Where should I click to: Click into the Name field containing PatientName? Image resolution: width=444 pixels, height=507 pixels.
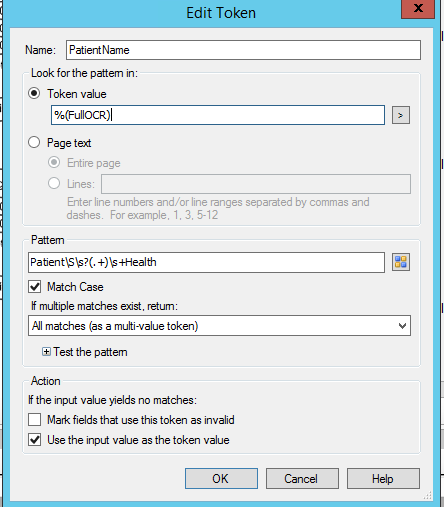(243, 50)
